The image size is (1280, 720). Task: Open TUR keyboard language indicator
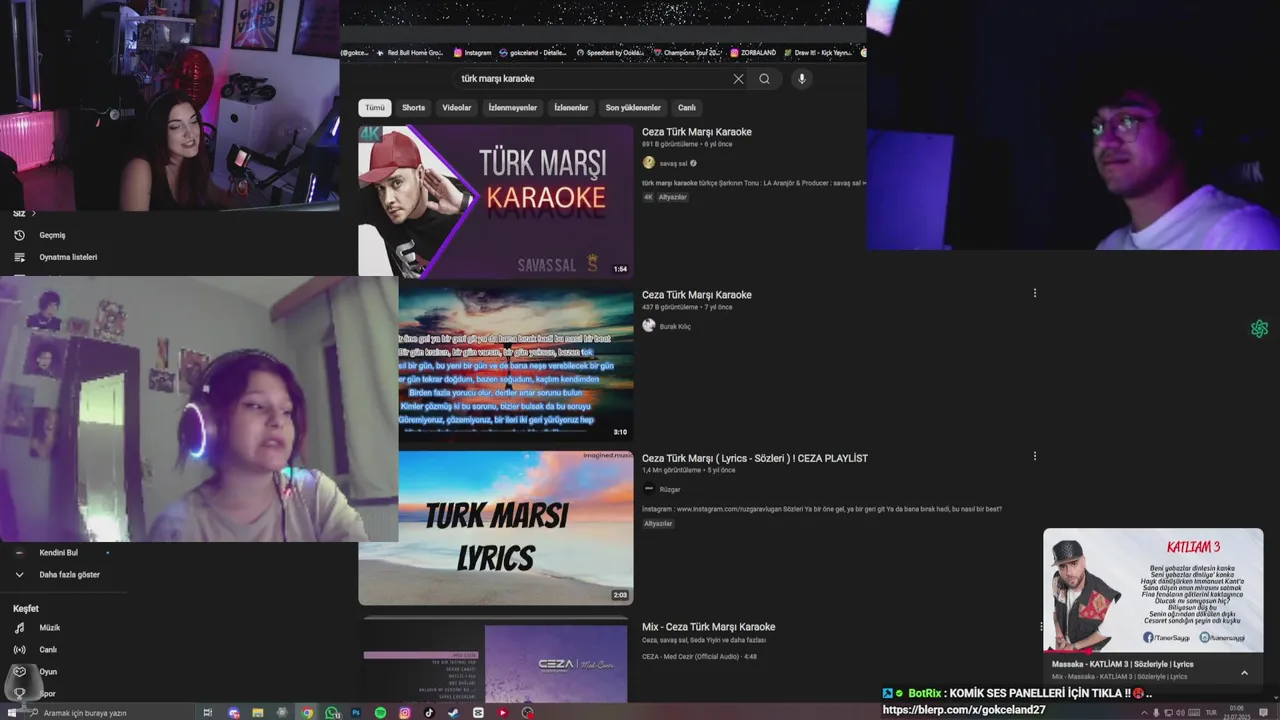point(1211,713)
